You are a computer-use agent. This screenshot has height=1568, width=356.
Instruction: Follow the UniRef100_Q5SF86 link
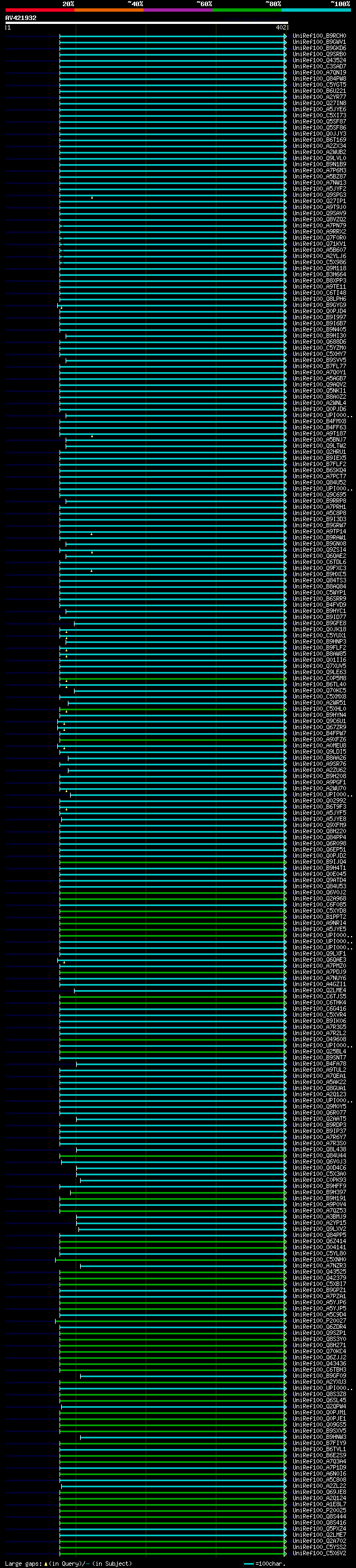coord(319,127)
